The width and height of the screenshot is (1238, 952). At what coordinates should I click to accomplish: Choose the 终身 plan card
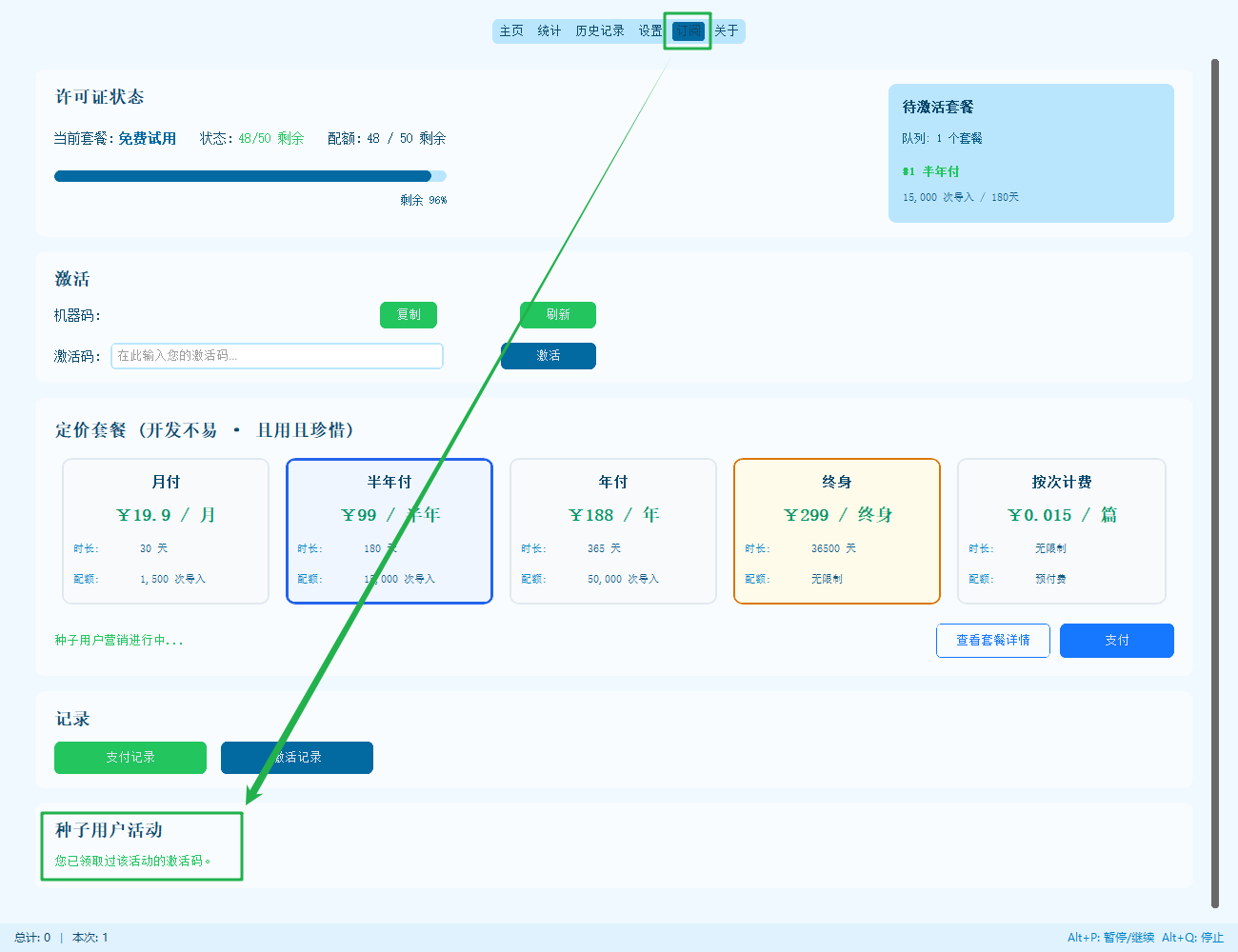[x=837, y=531]
